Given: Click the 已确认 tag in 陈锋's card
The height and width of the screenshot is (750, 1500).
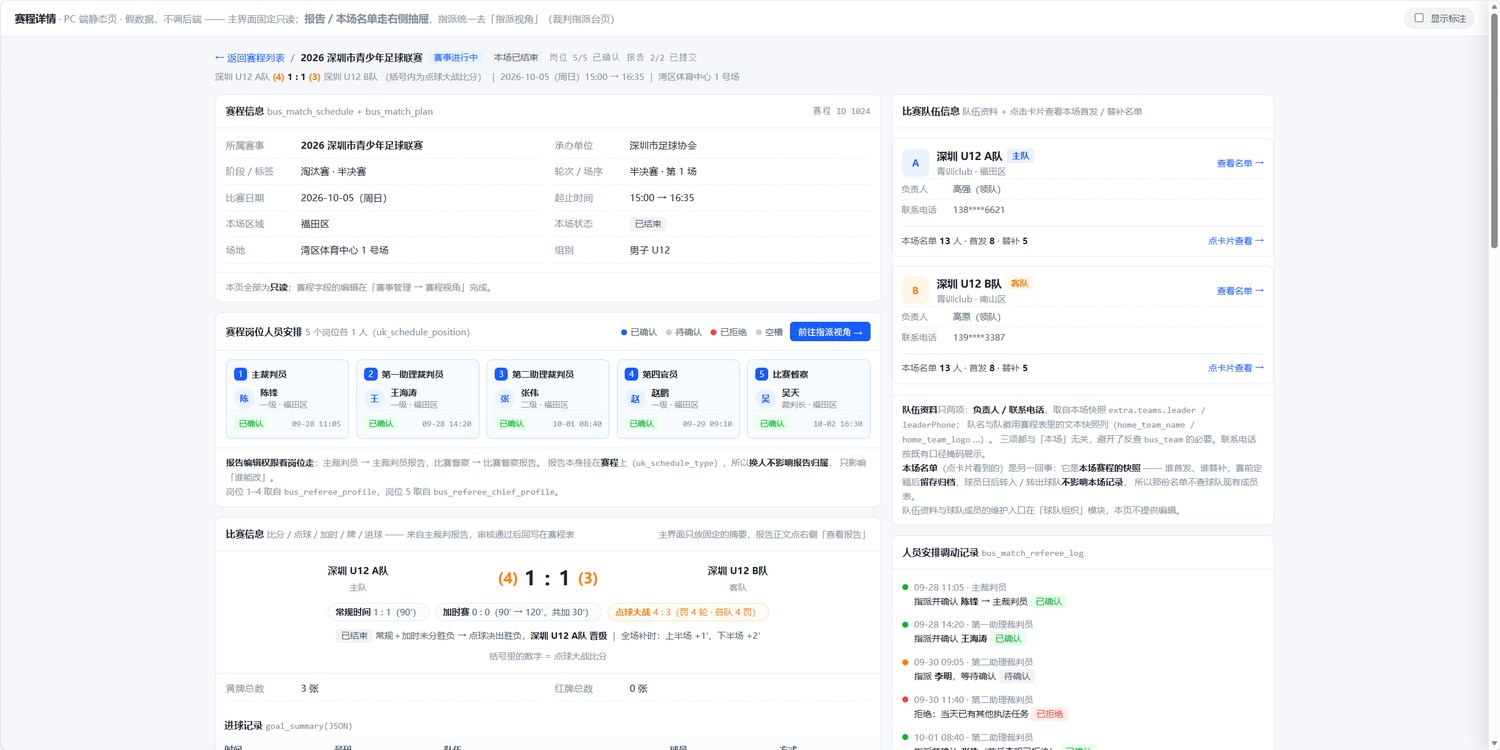Looking at the screenshot, I should pos(250,424).
